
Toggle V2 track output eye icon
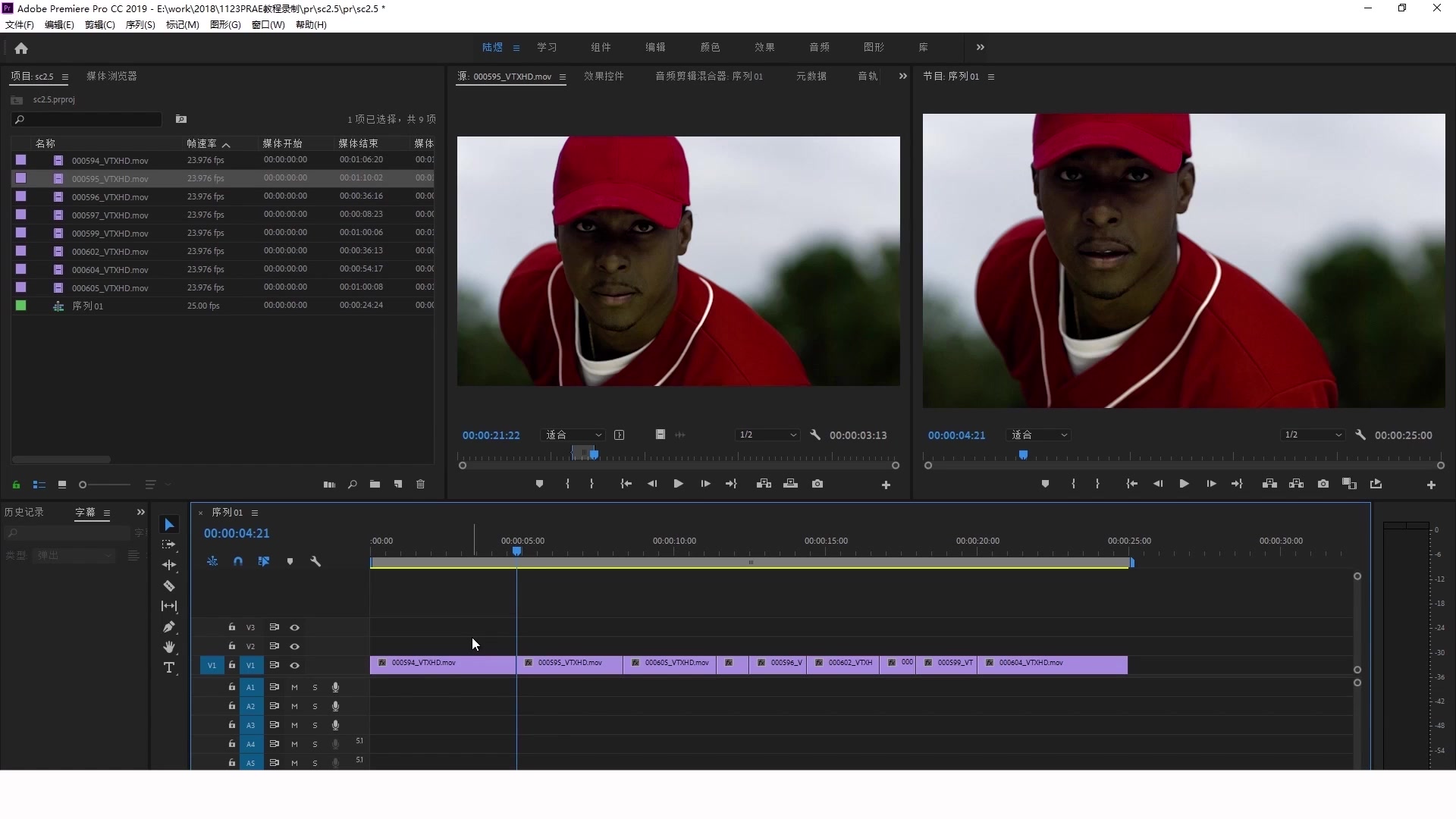click(295, 646)
